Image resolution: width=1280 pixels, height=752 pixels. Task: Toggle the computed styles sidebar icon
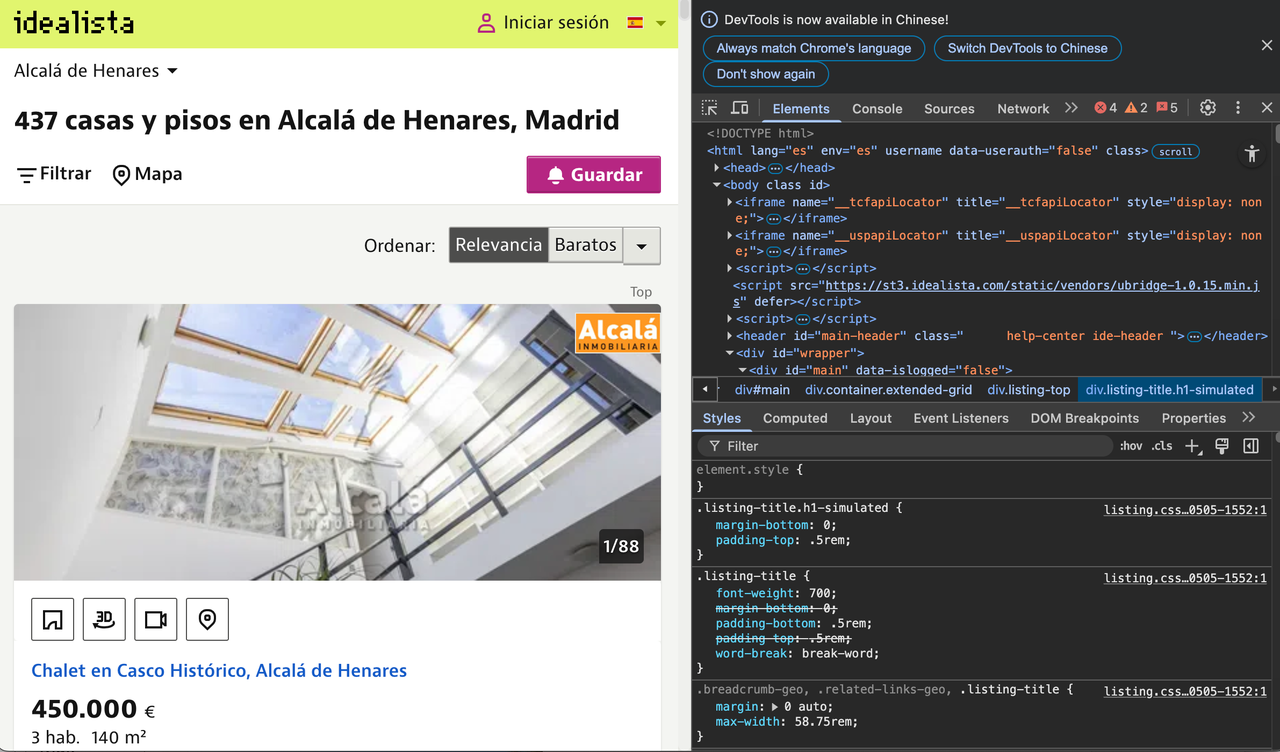[1251, 446]
